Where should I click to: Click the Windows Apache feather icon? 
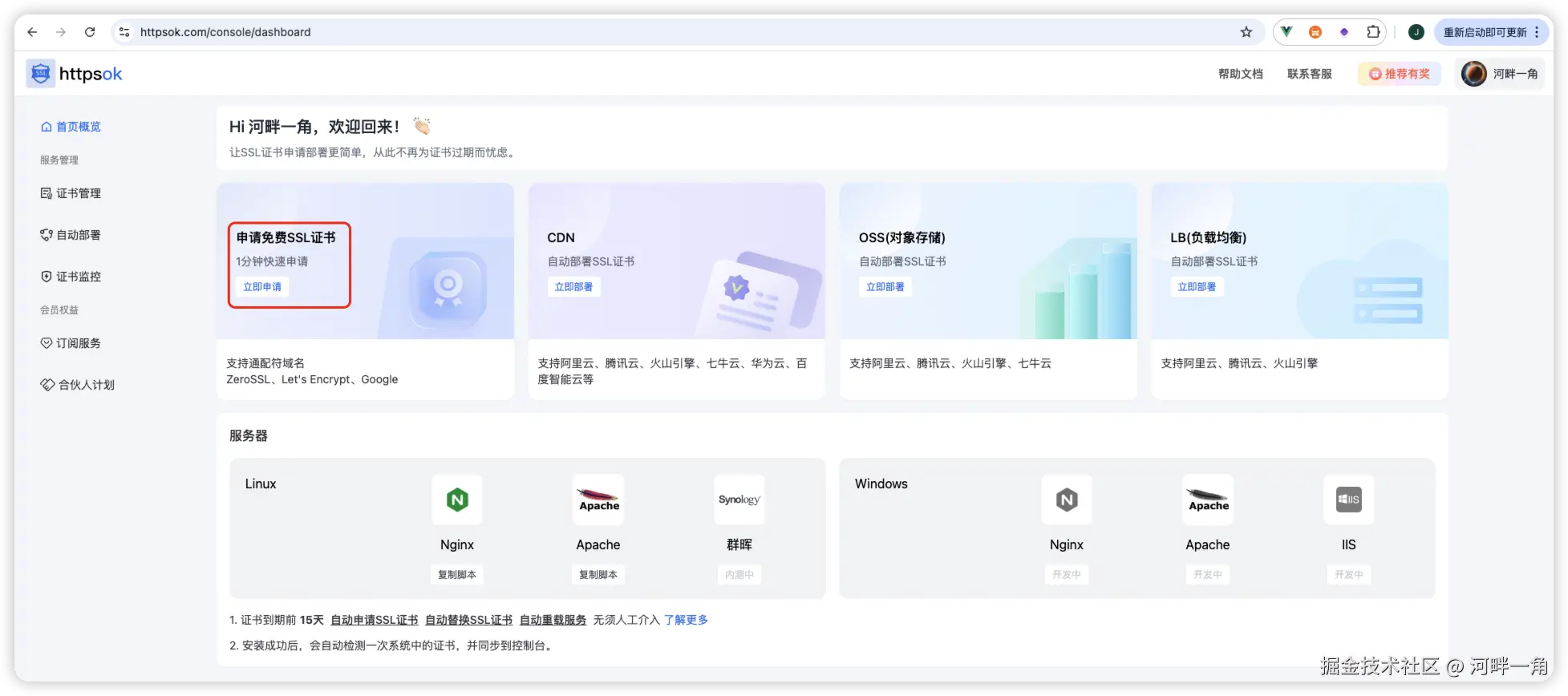tap(1208, 500)
